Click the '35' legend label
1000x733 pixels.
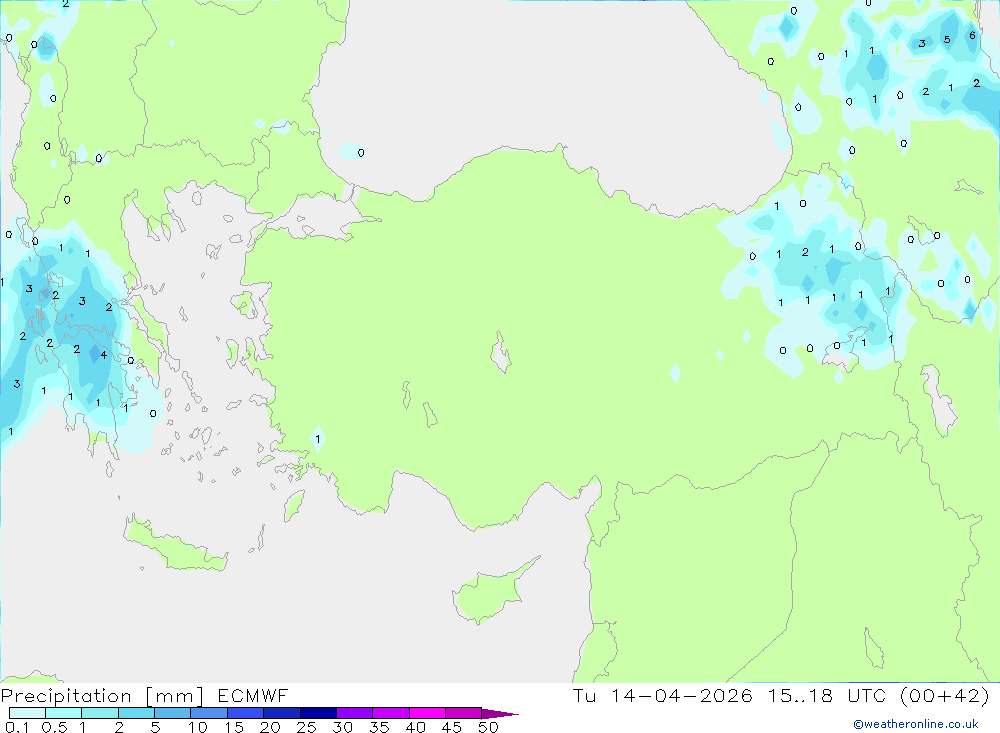(379, 727)
